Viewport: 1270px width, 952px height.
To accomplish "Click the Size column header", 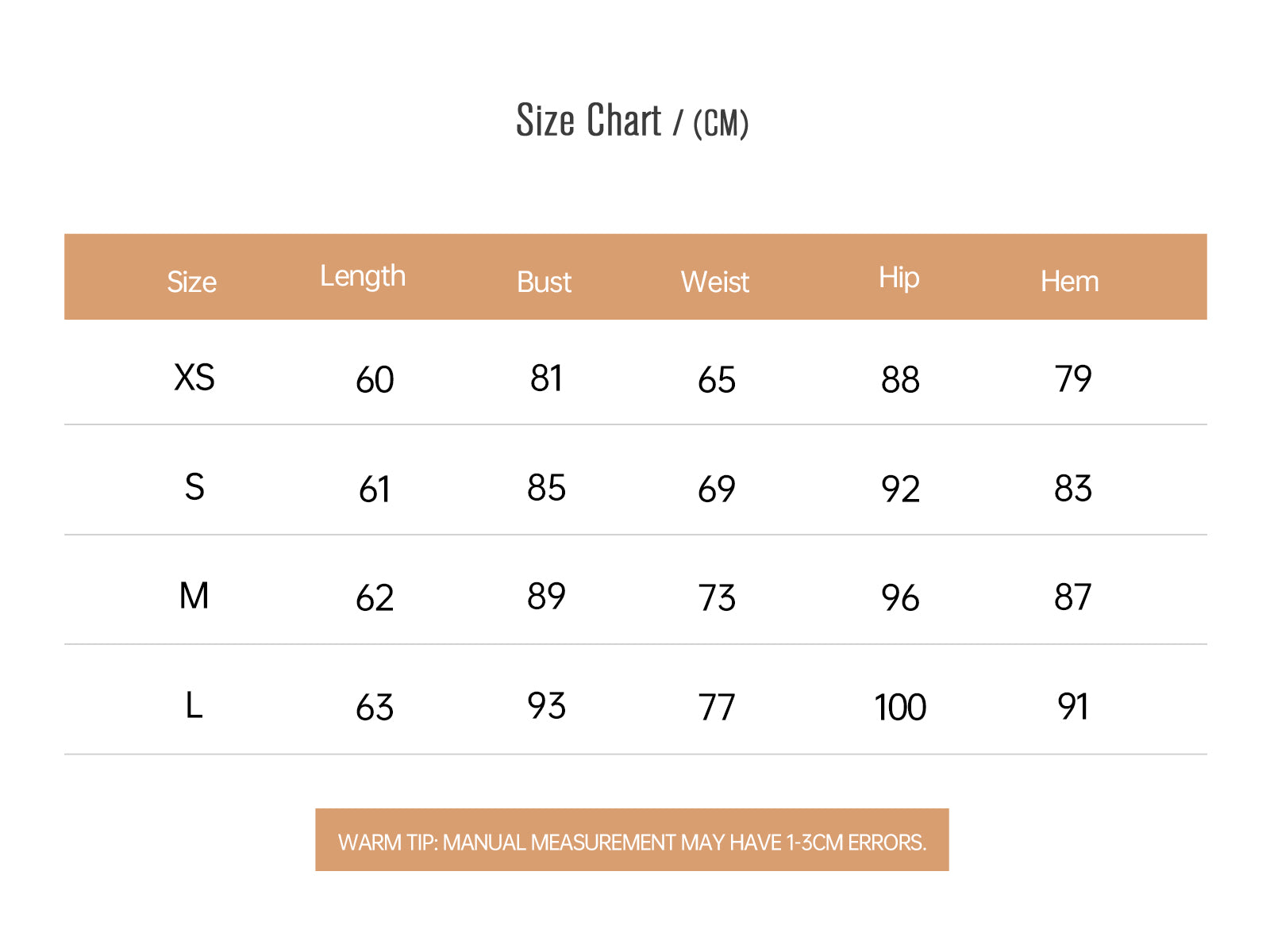I will point(191,282).
